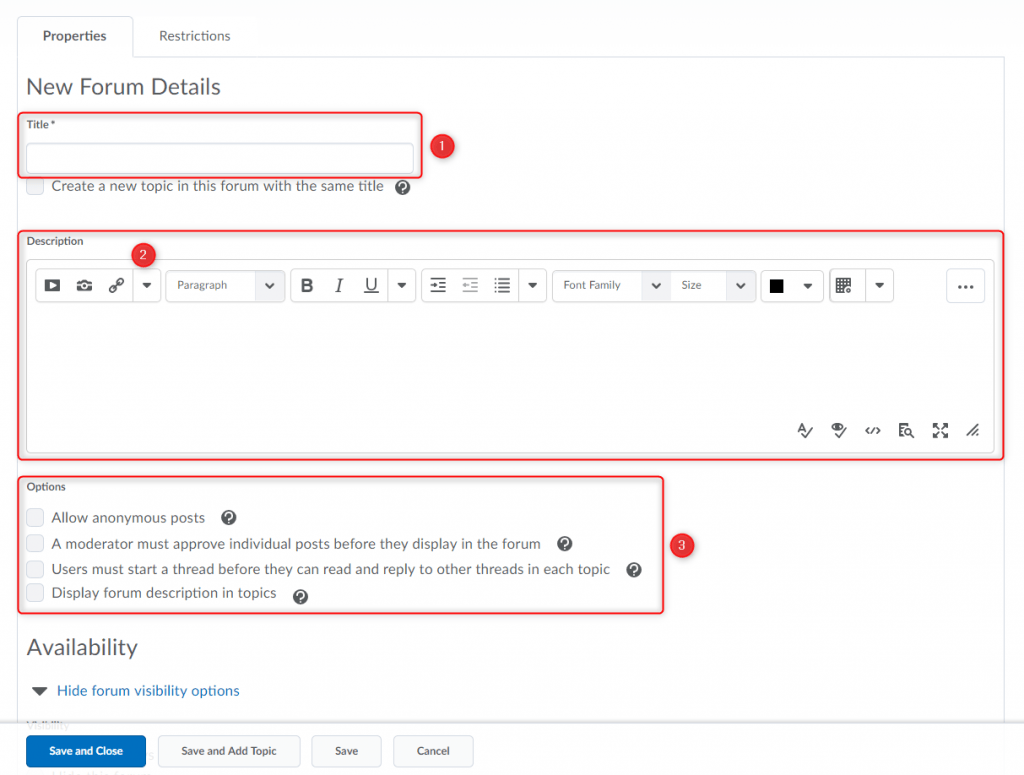Switch to the Restrictions tab
1024x775 pixels.
pos(194,35)
